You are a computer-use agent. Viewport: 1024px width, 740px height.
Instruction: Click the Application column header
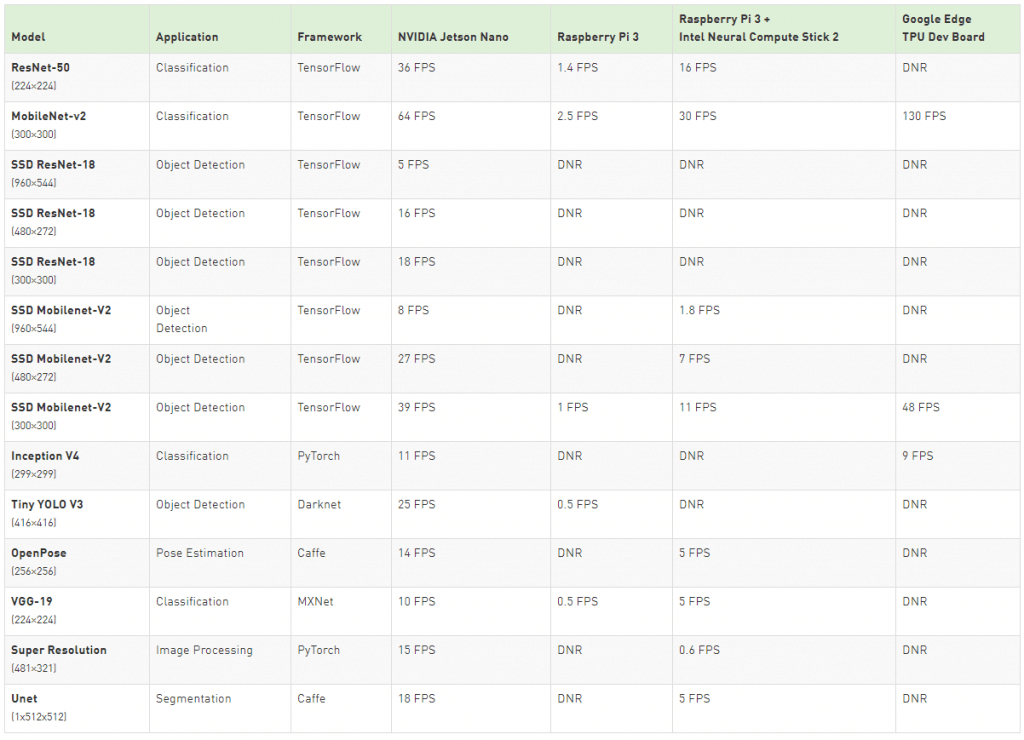[x=187, y=37]
